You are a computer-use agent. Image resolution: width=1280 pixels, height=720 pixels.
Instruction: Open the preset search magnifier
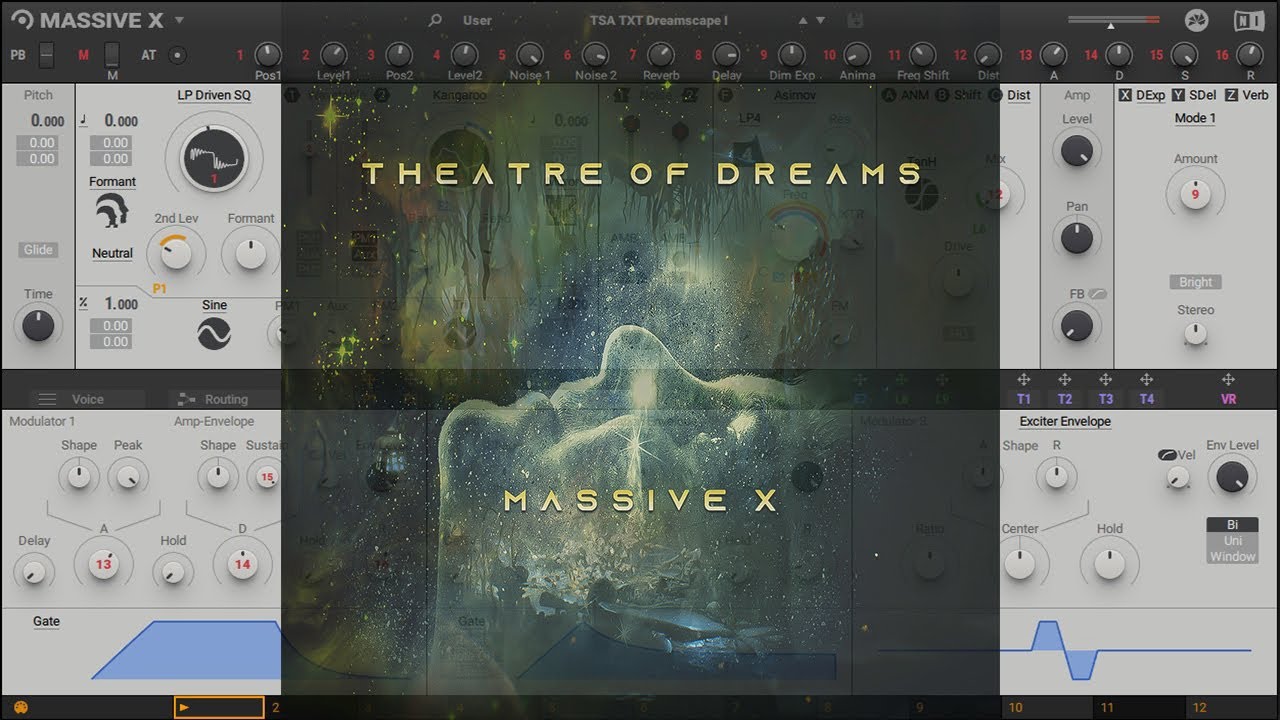click(435, 20)
